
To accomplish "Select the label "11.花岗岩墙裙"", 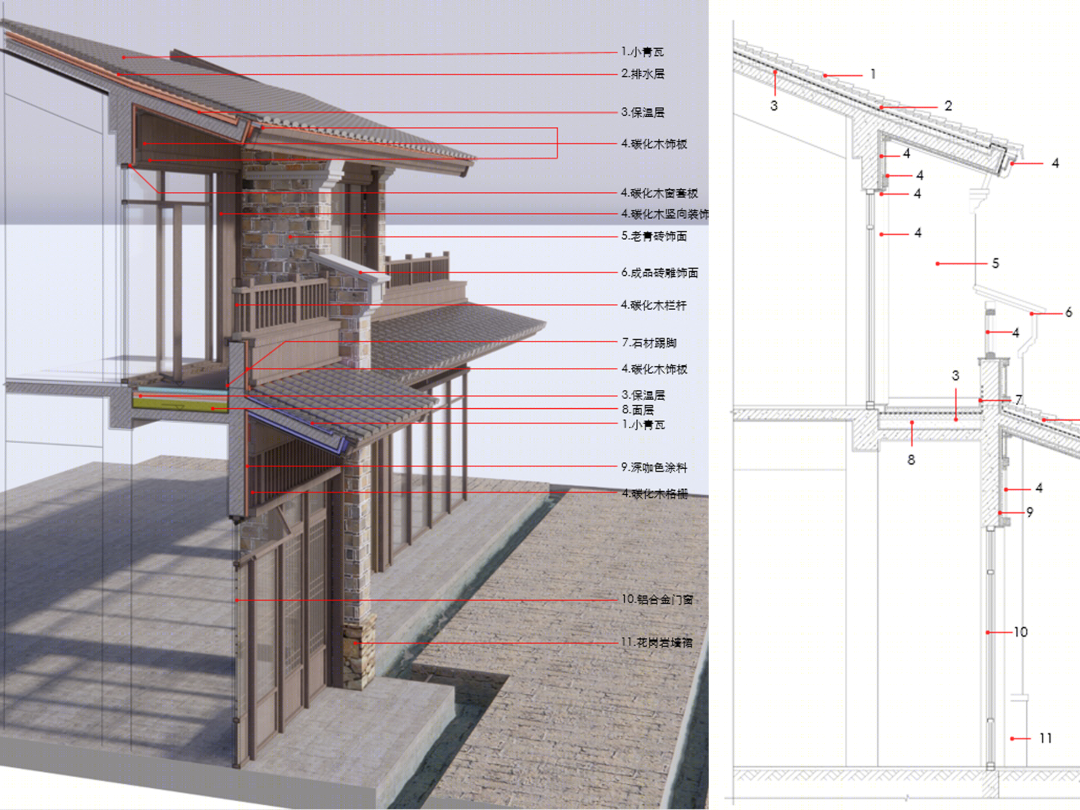I will (x=657, y=642).
